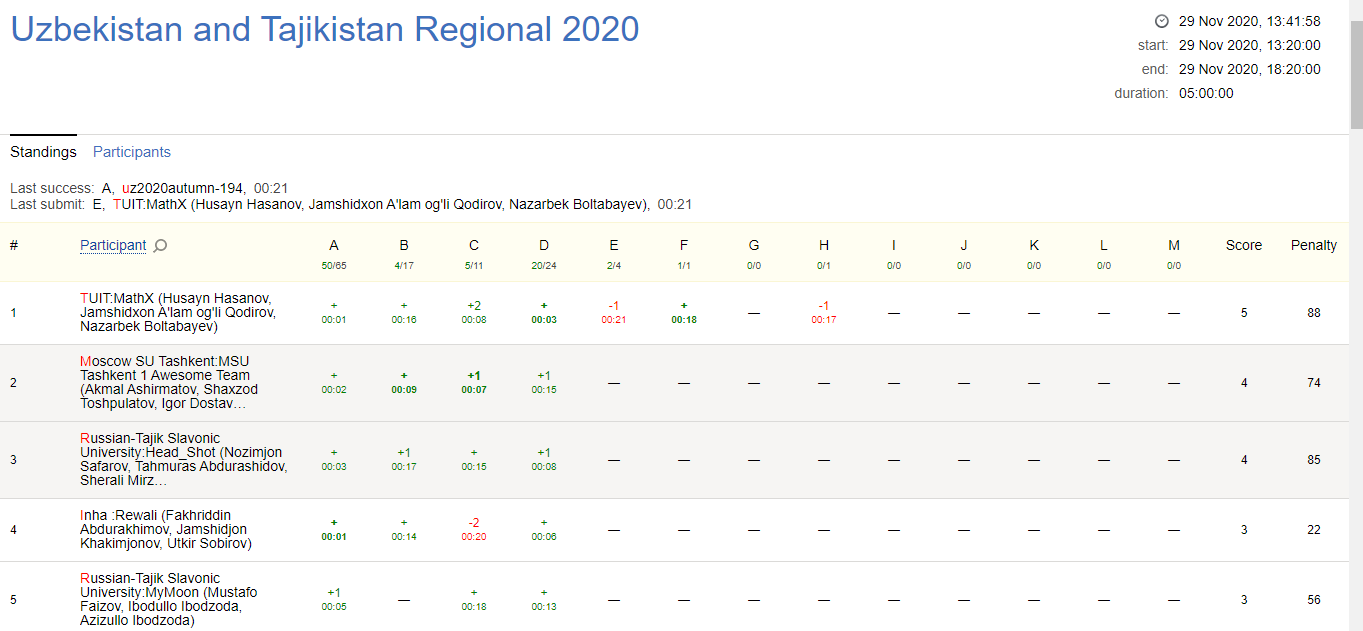Click uz2020autumn-194 in Last success line

(184, 188)
